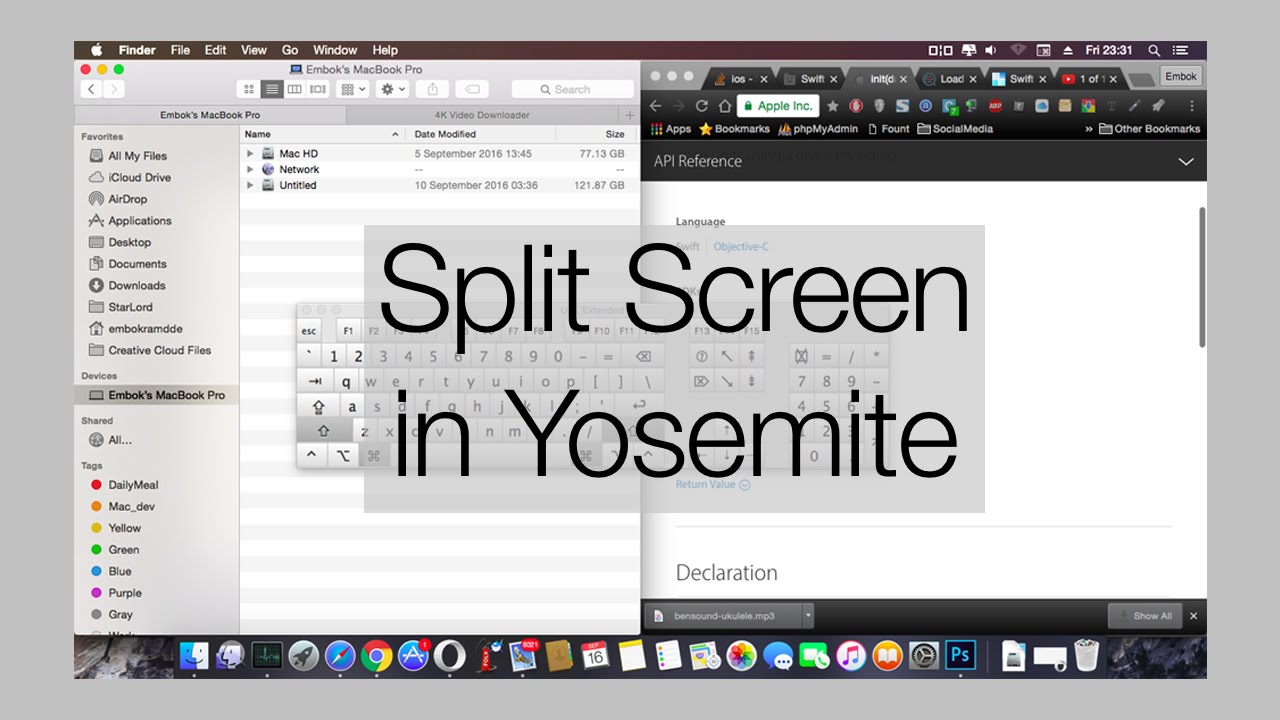Click the Embok profile button in Chrome

[1181, 76]
